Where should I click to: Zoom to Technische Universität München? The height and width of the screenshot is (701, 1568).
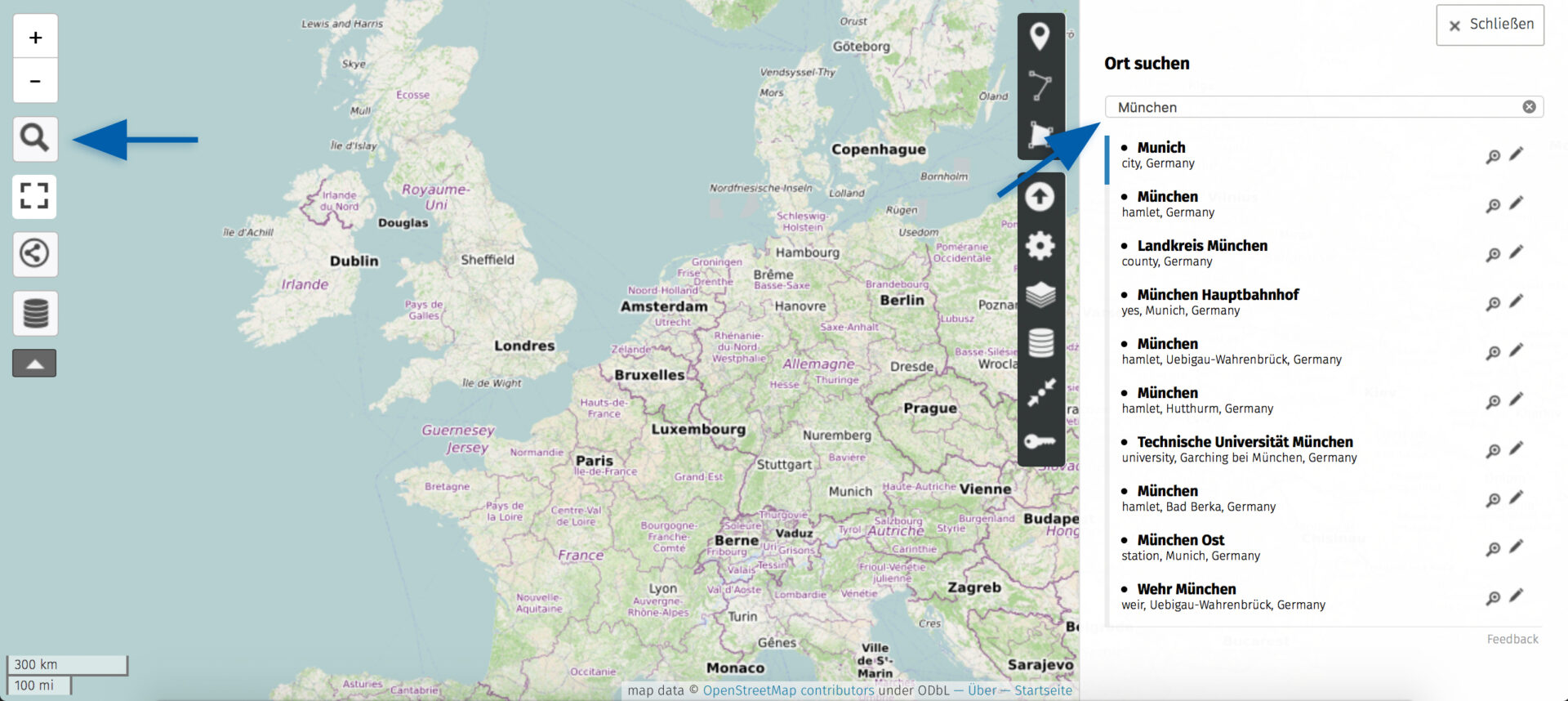point(1493,450)
